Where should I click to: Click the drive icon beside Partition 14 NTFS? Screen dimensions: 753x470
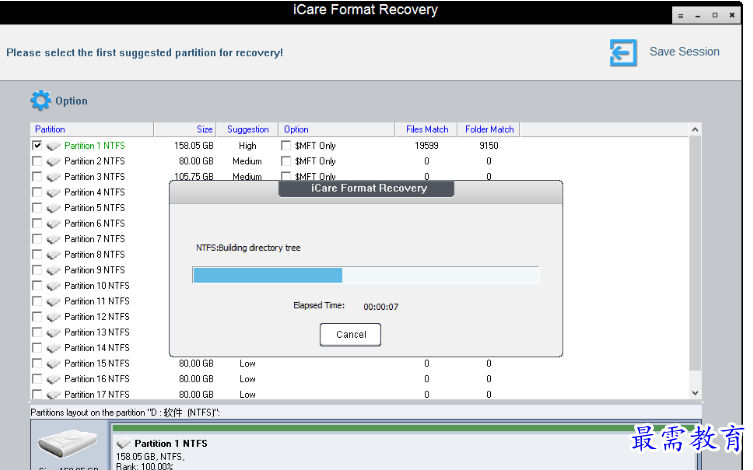53,348
